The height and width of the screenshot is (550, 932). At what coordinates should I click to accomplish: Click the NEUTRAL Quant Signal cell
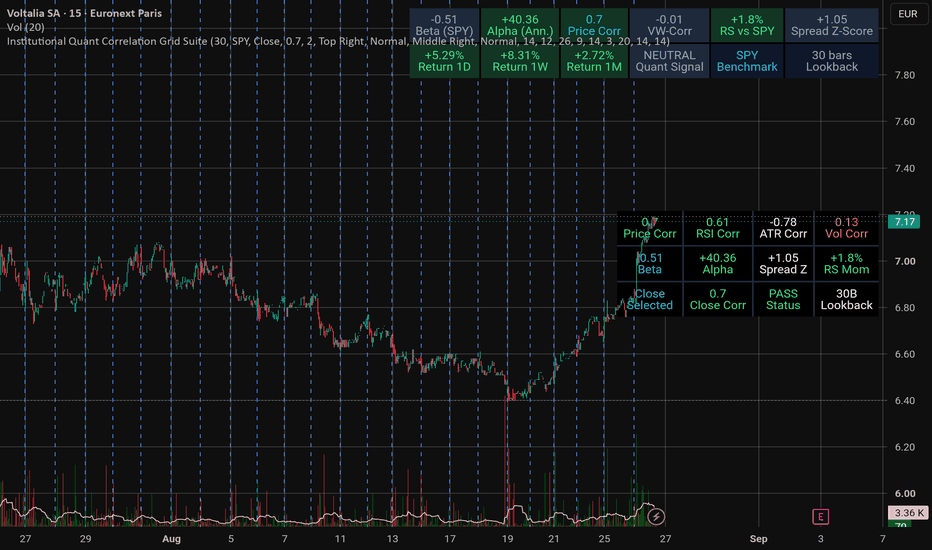(x=669, y=61)
